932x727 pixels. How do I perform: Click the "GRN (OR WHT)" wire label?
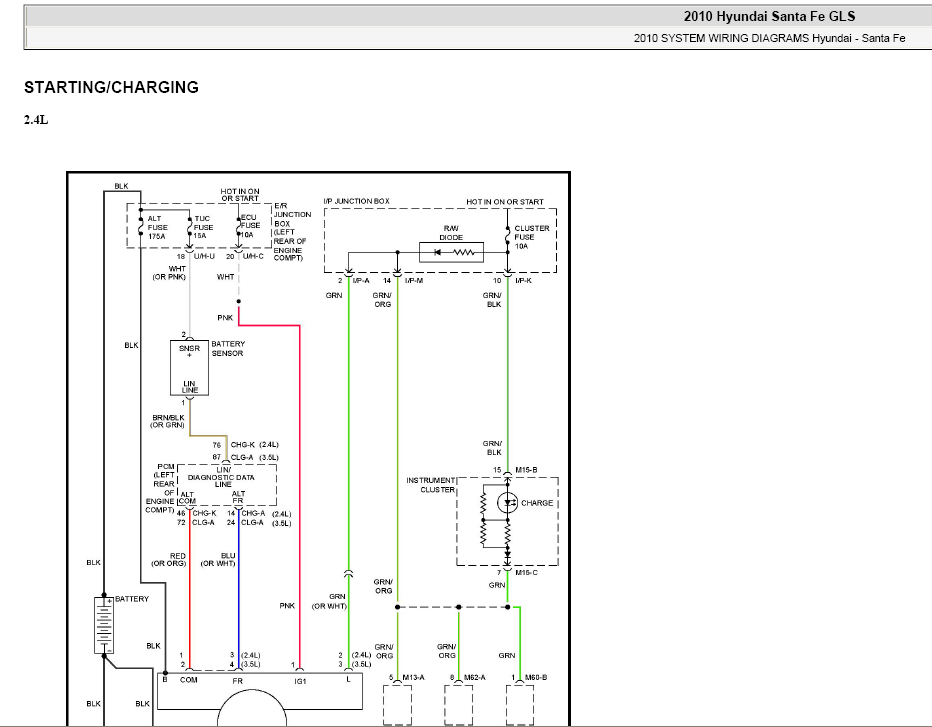[x=329, y=602]
